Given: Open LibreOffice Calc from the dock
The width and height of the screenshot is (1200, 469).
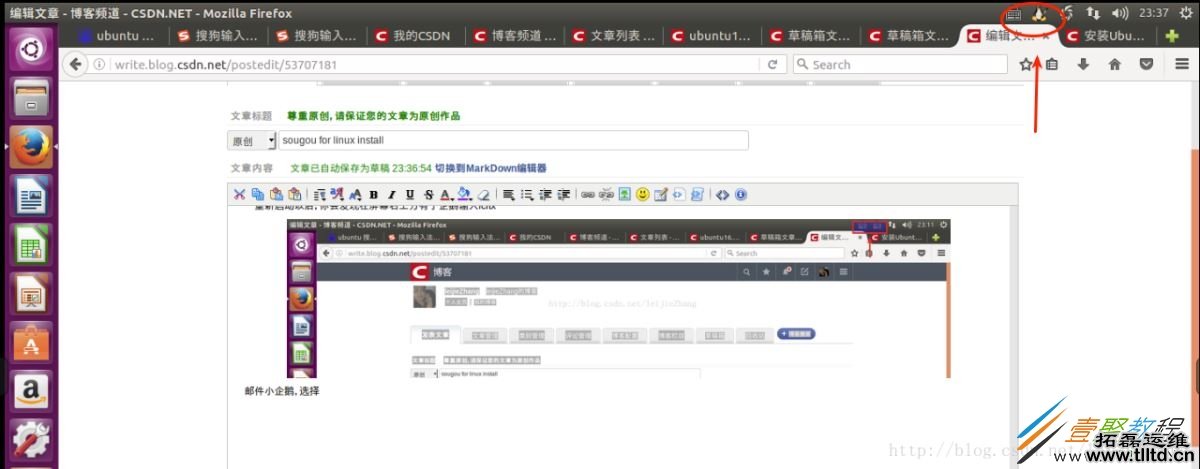Looking at the screenshot, I should pos(31,245).
